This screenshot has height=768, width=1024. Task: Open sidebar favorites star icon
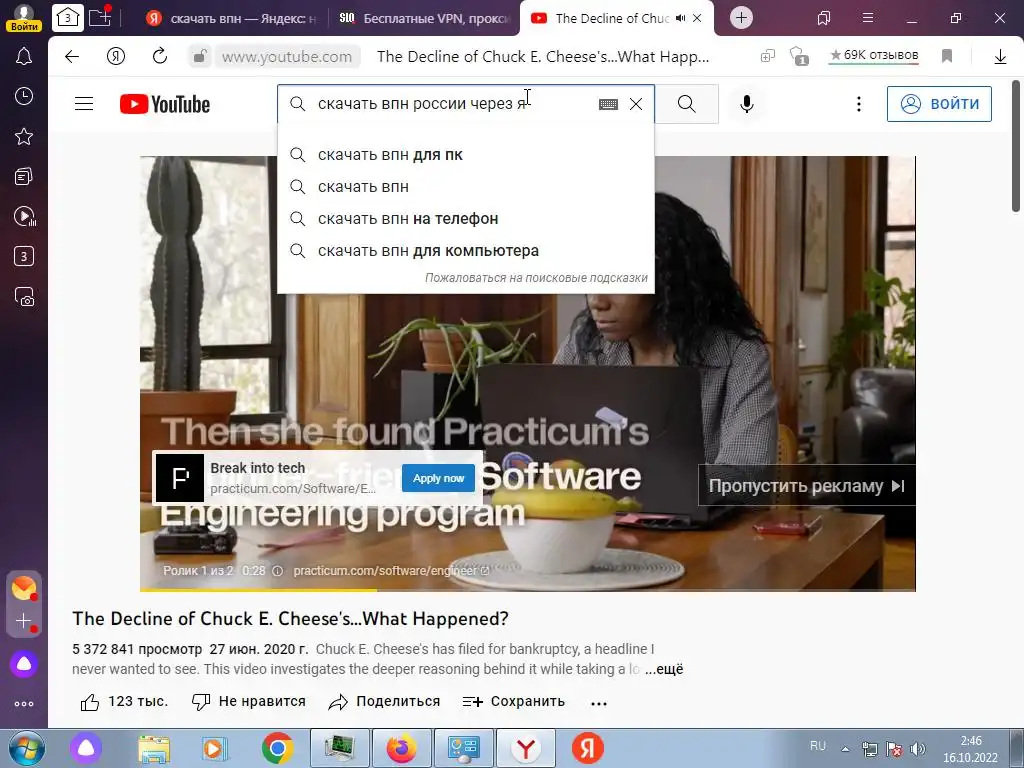tap(24, 136)
